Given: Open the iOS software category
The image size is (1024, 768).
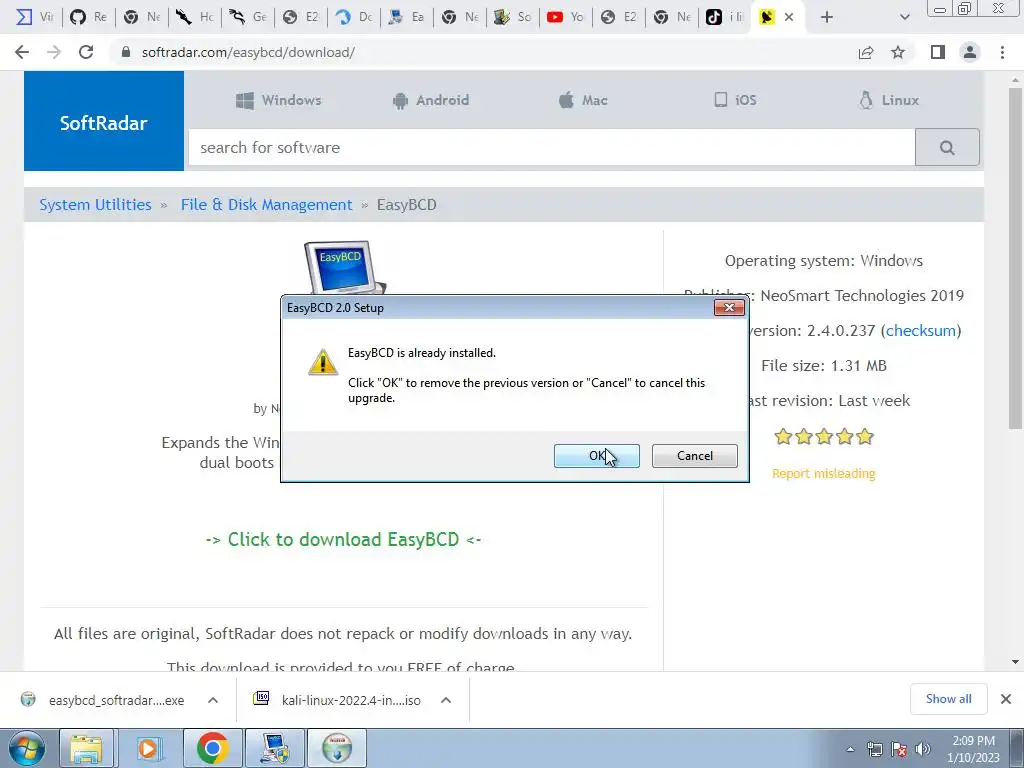Looking at the screenshot, I should pos(735,100).
